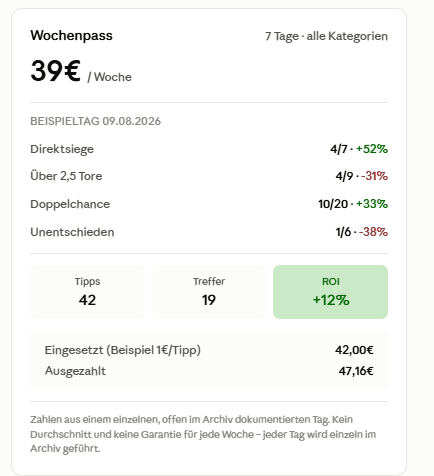Click the Tipps 42 stat tile
The height and width of the screenshot is (476, 434).
coord(87,292)
